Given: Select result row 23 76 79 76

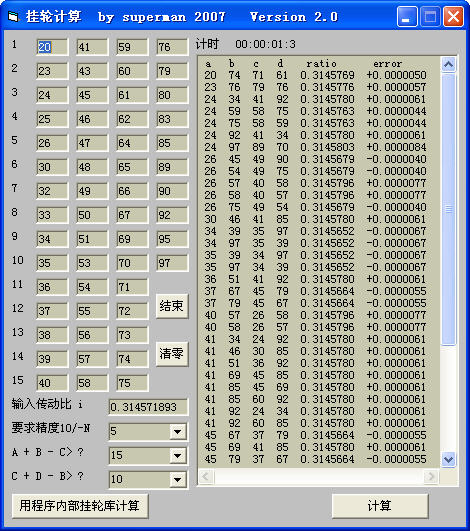Looking at the screenshot, I should pos(315,87).
